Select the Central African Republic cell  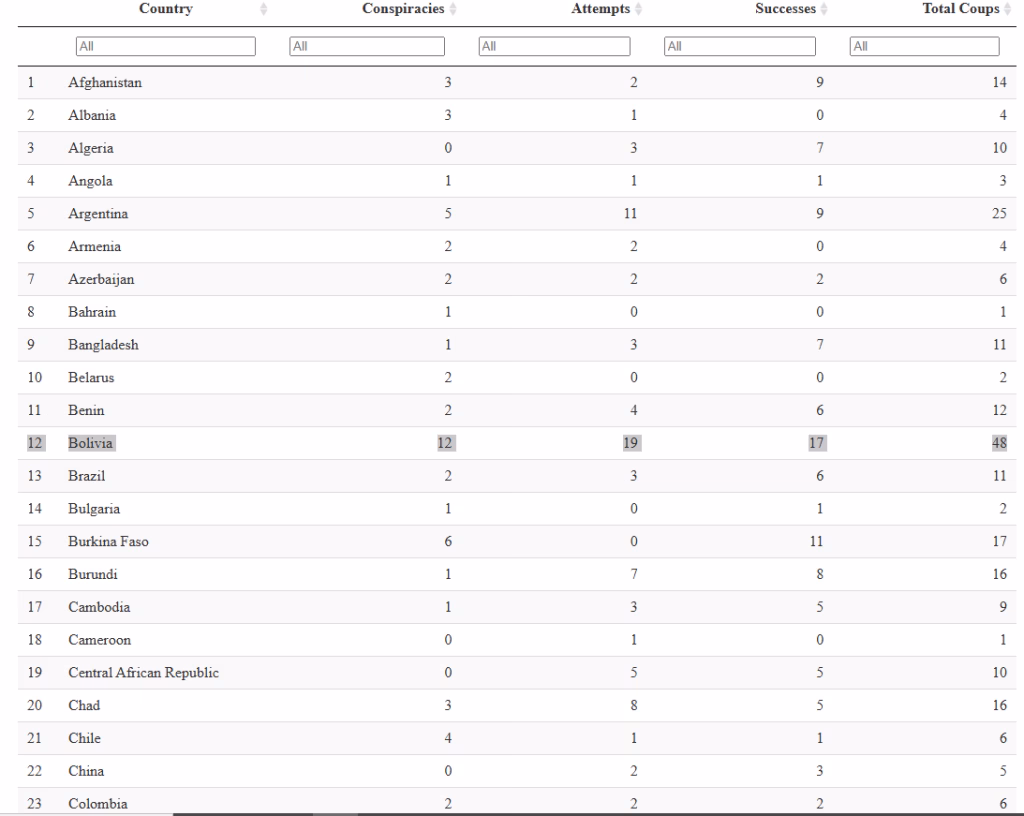click(143, 673)
